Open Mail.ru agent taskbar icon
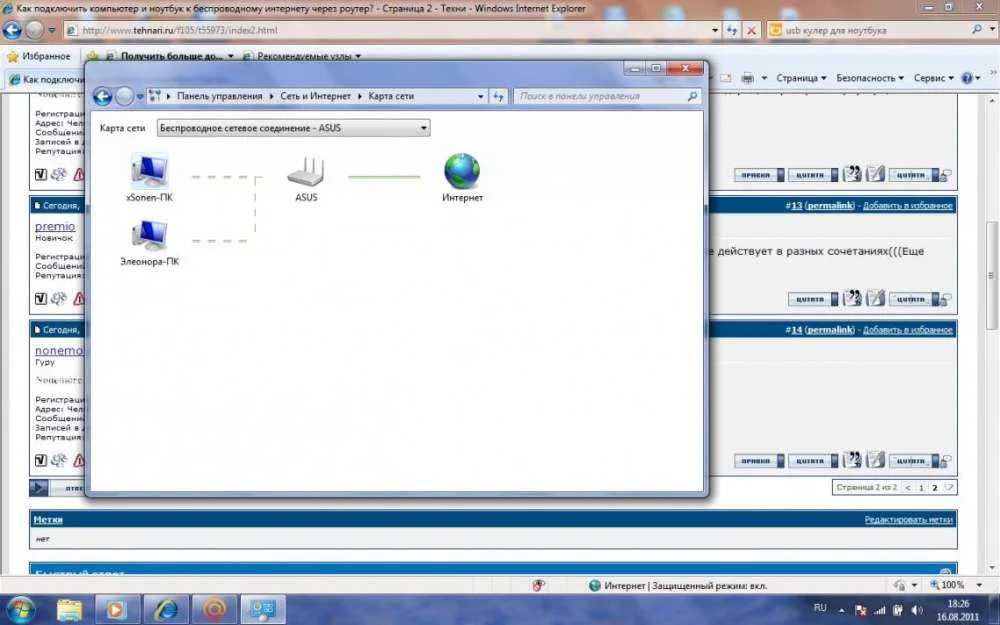Image resolution: width=1000 pixels, height=625 pixels. tap(214, 610)
